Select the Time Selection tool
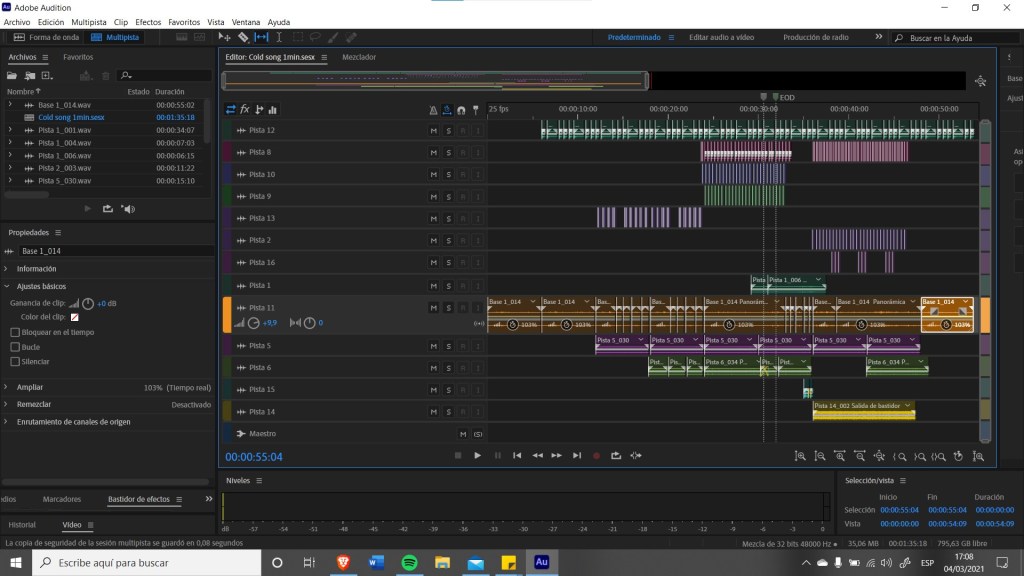Screen dimensions: 1024x576 (279, 37)
